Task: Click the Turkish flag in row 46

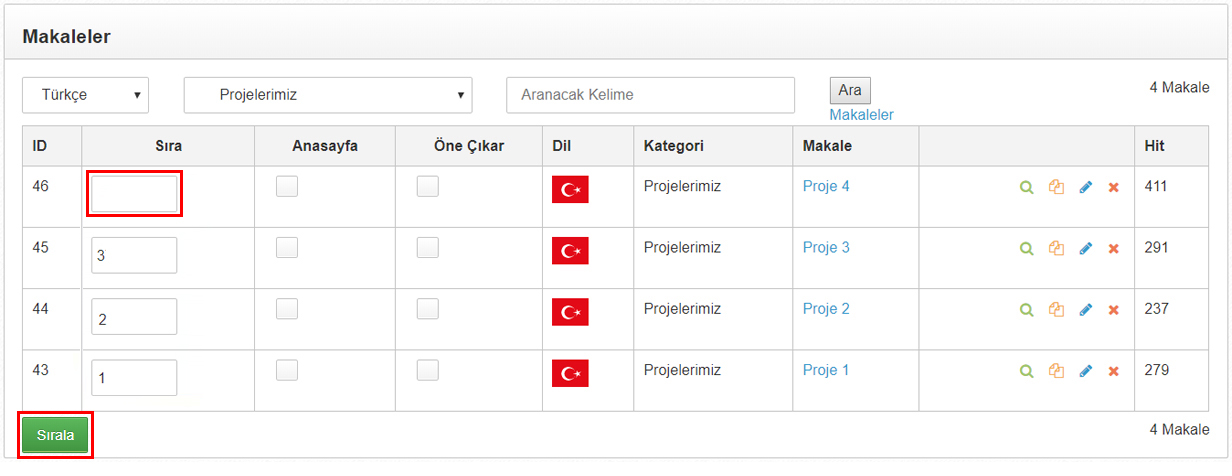Action: point(570,189)
